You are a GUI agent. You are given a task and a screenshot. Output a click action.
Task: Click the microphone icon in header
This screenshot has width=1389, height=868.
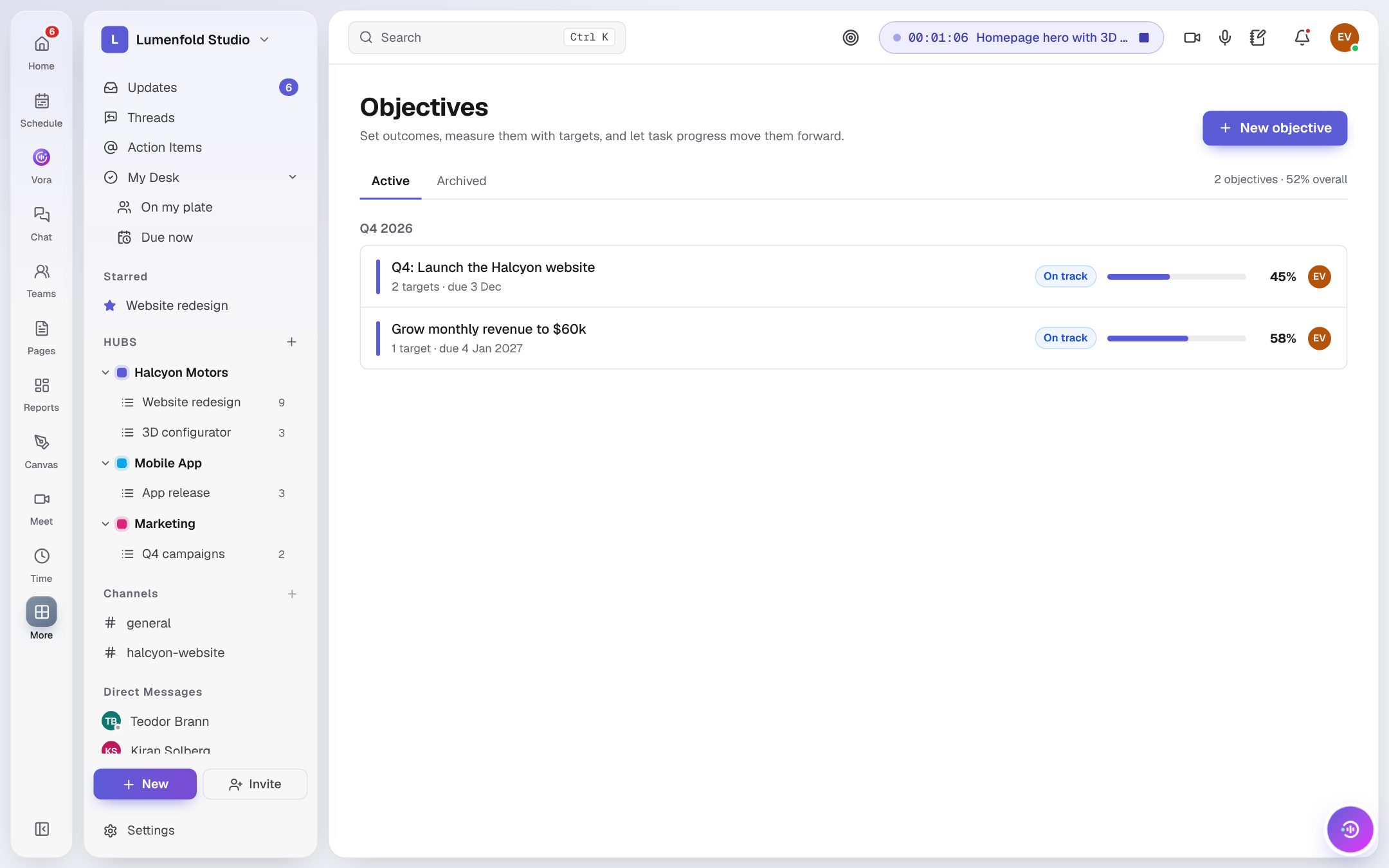1224,37
